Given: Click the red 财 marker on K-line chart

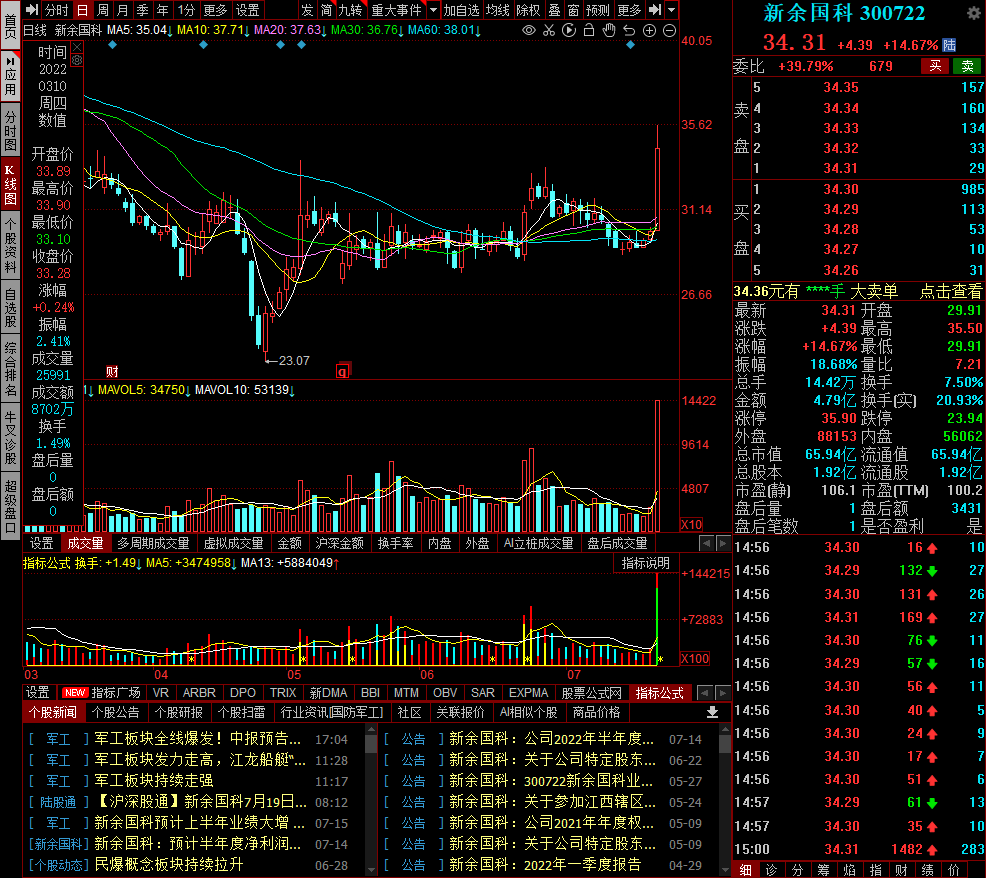Looking at the screenshot, I should (x=112, y=372).
